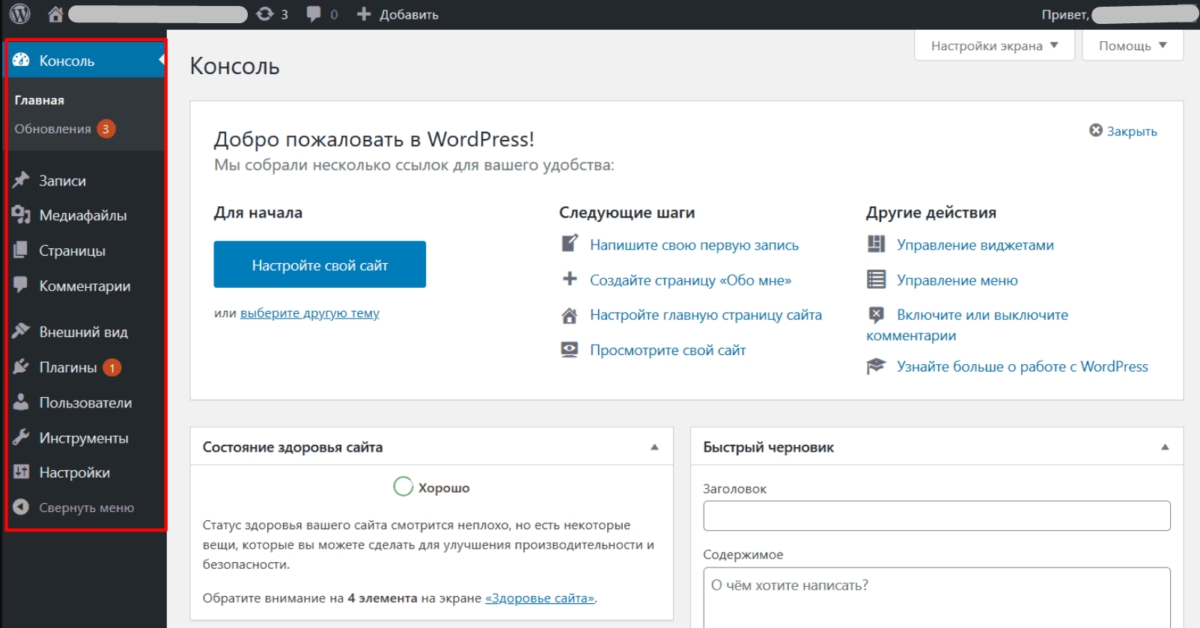
Task: Open link Просмотрите свой сайт
Action: coord(668,350)
